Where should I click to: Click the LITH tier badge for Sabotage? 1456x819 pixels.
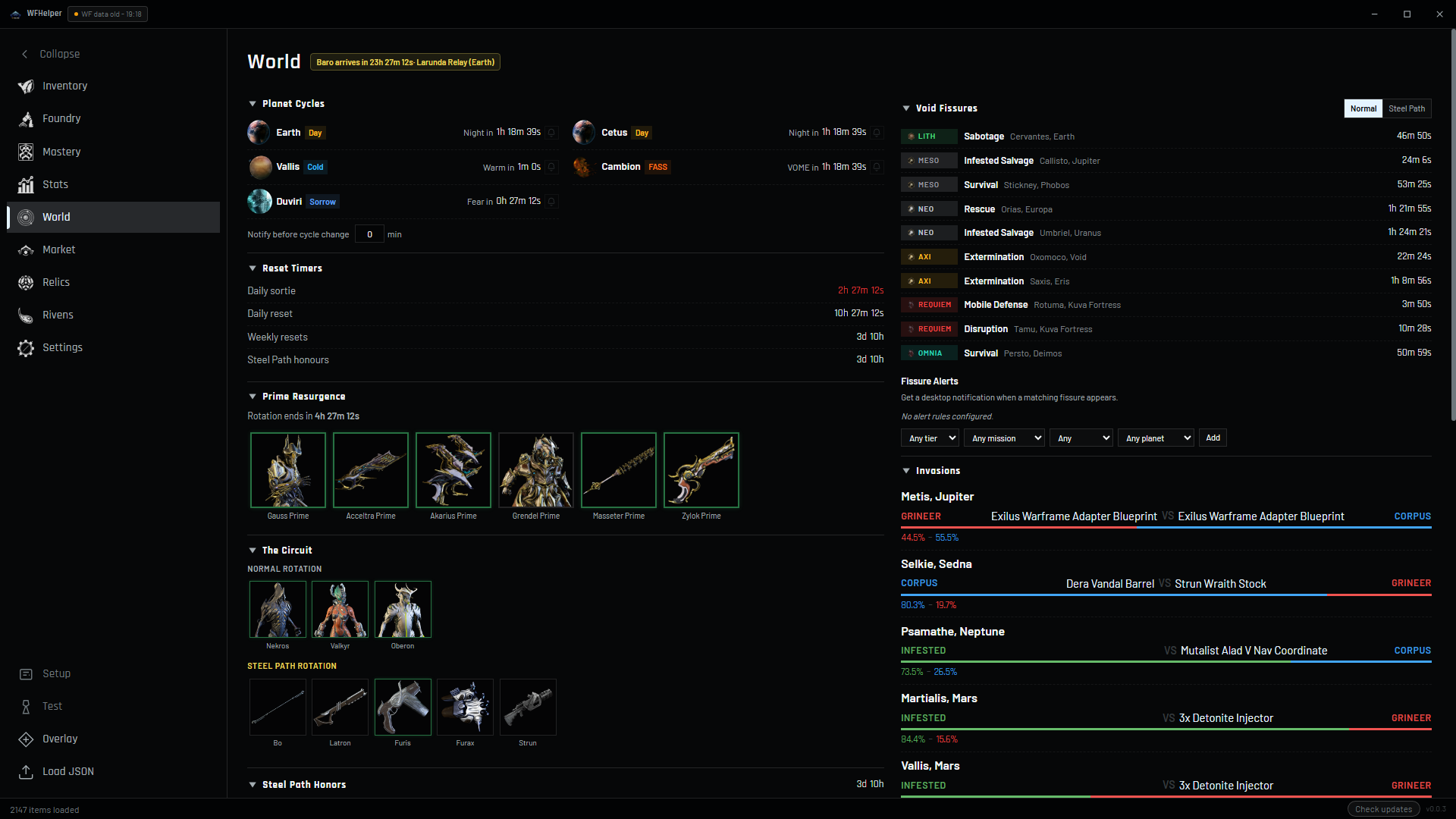click(x=929, y=136)
